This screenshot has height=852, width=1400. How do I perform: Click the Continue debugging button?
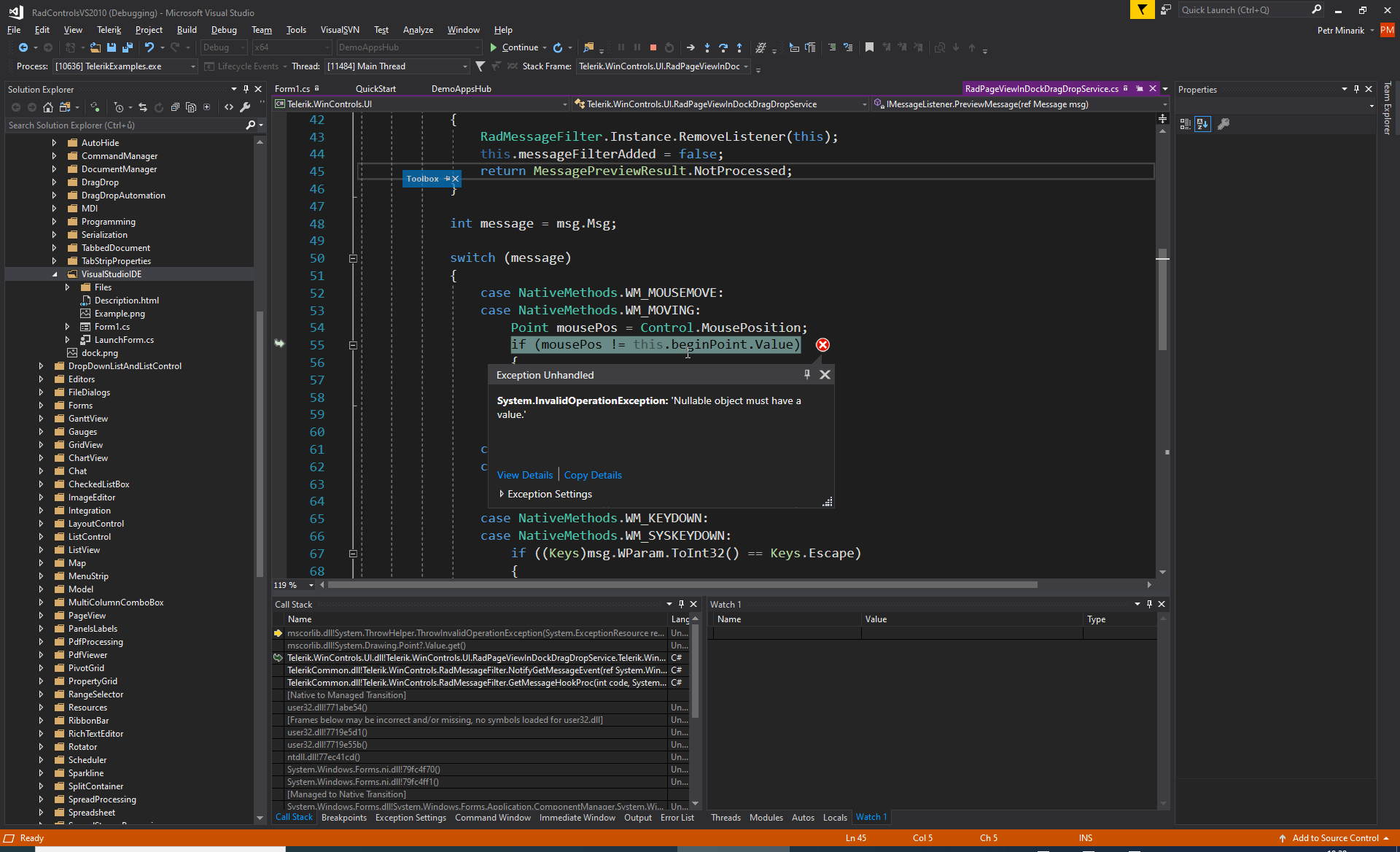[514, 47]
